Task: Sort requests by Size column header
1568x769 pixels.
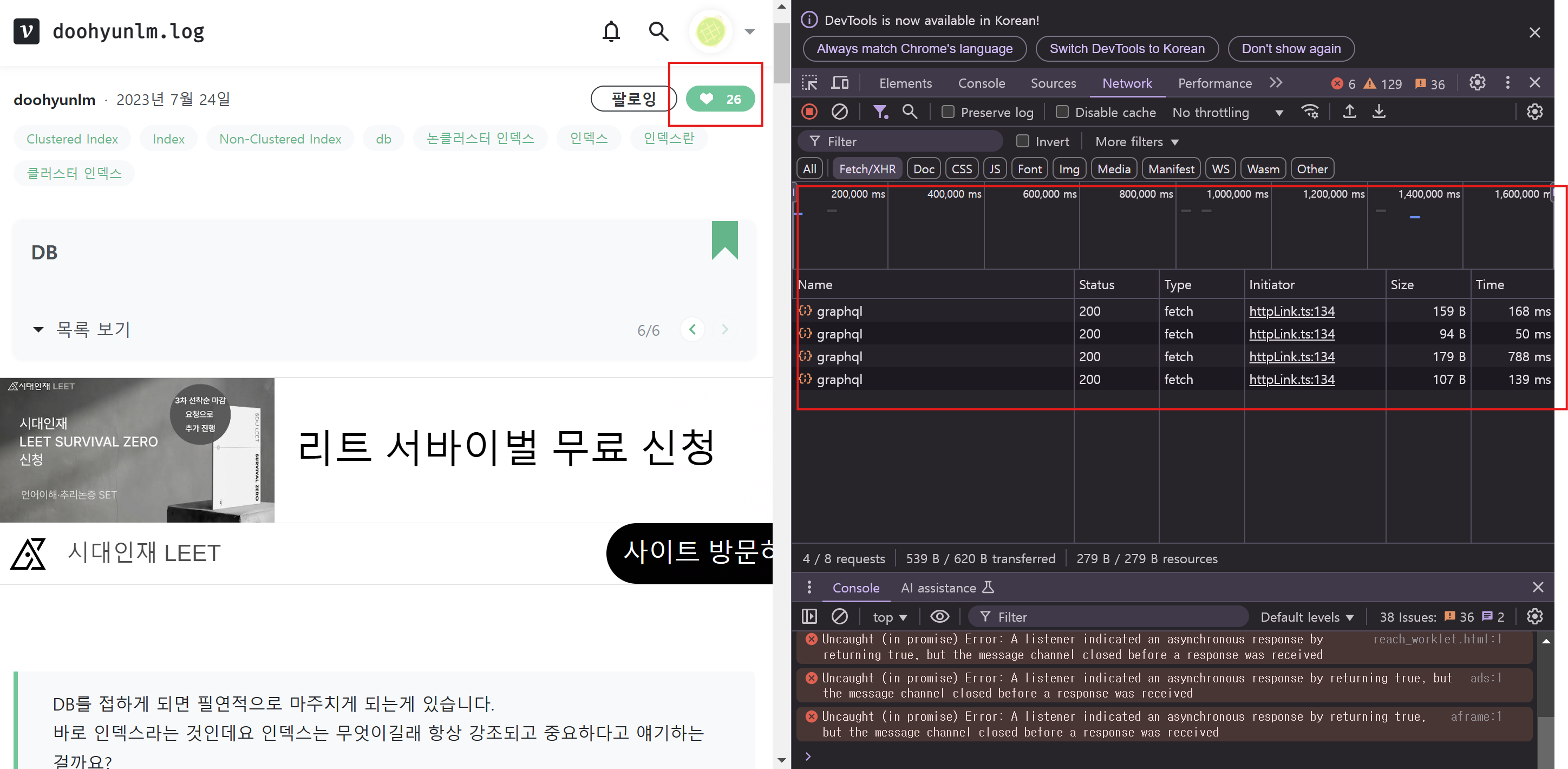Action: pyautogui.click(x=1427, y=285)
